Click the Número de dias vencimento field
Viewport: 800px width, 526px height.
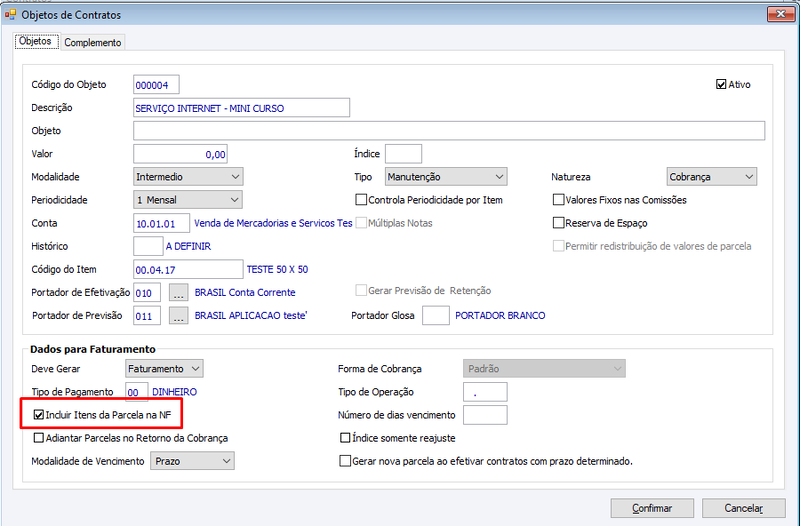point(485,415)
